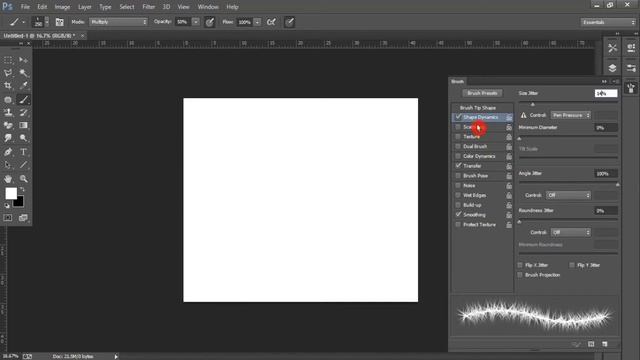The image size is (640, 360).
Task: Swap foreground and background colors
Action: pos(22,190)
